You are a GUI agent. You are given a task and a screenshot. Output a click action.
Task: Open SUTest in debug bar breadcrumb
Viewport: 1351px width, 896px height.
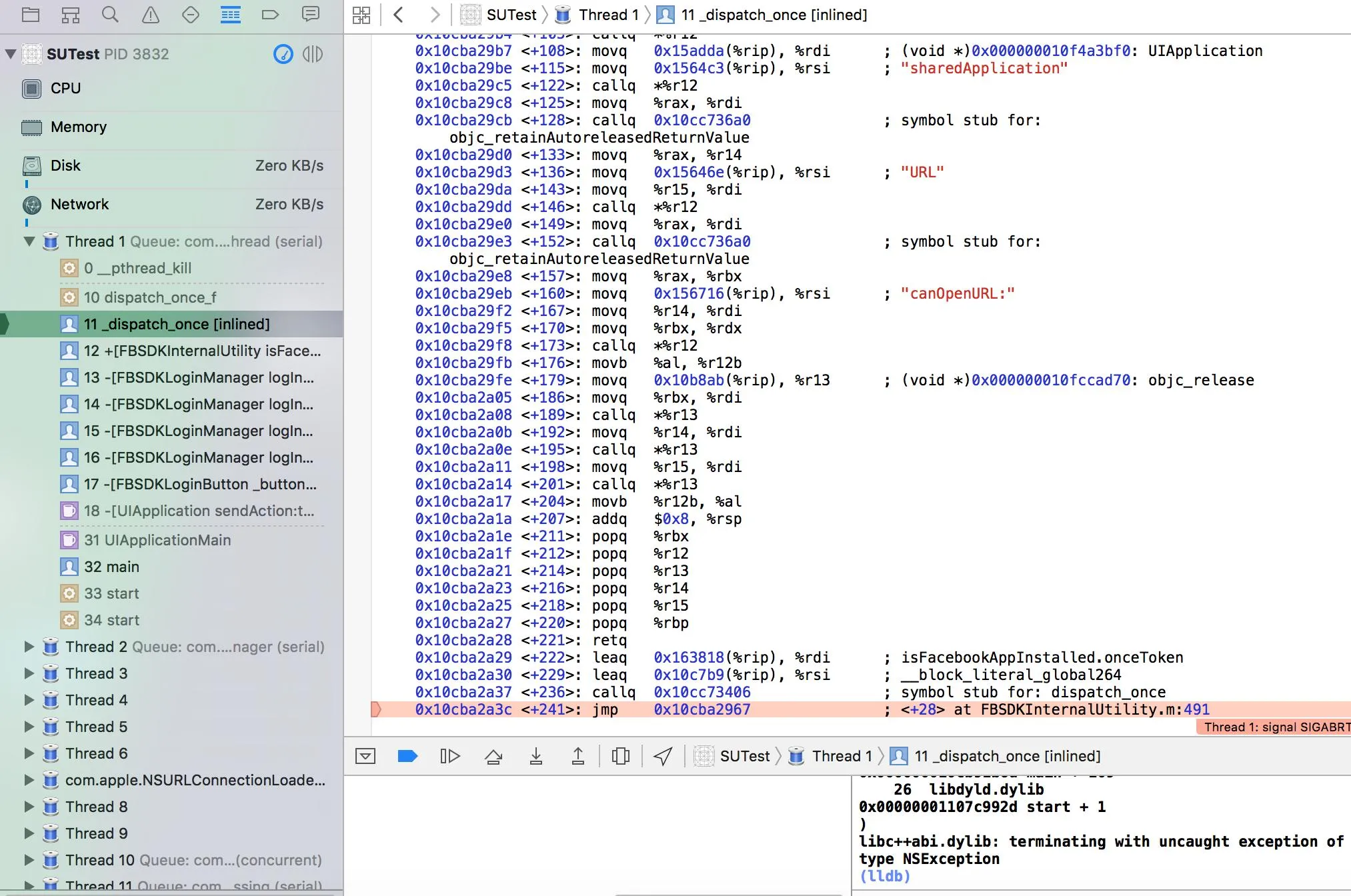click(744, 756)
